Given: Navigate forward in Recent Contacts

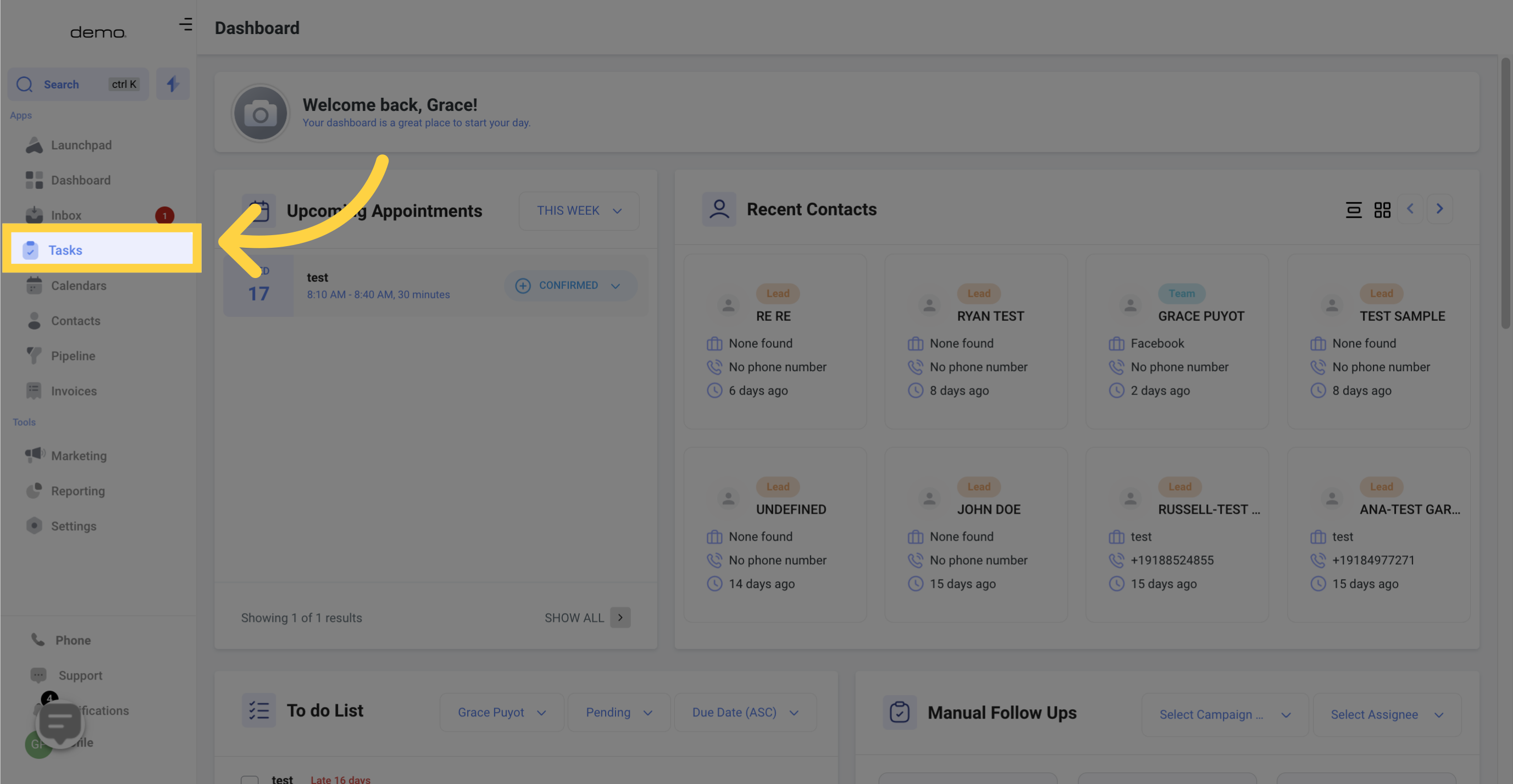Looking at the screenshot, I should 1438,209.
